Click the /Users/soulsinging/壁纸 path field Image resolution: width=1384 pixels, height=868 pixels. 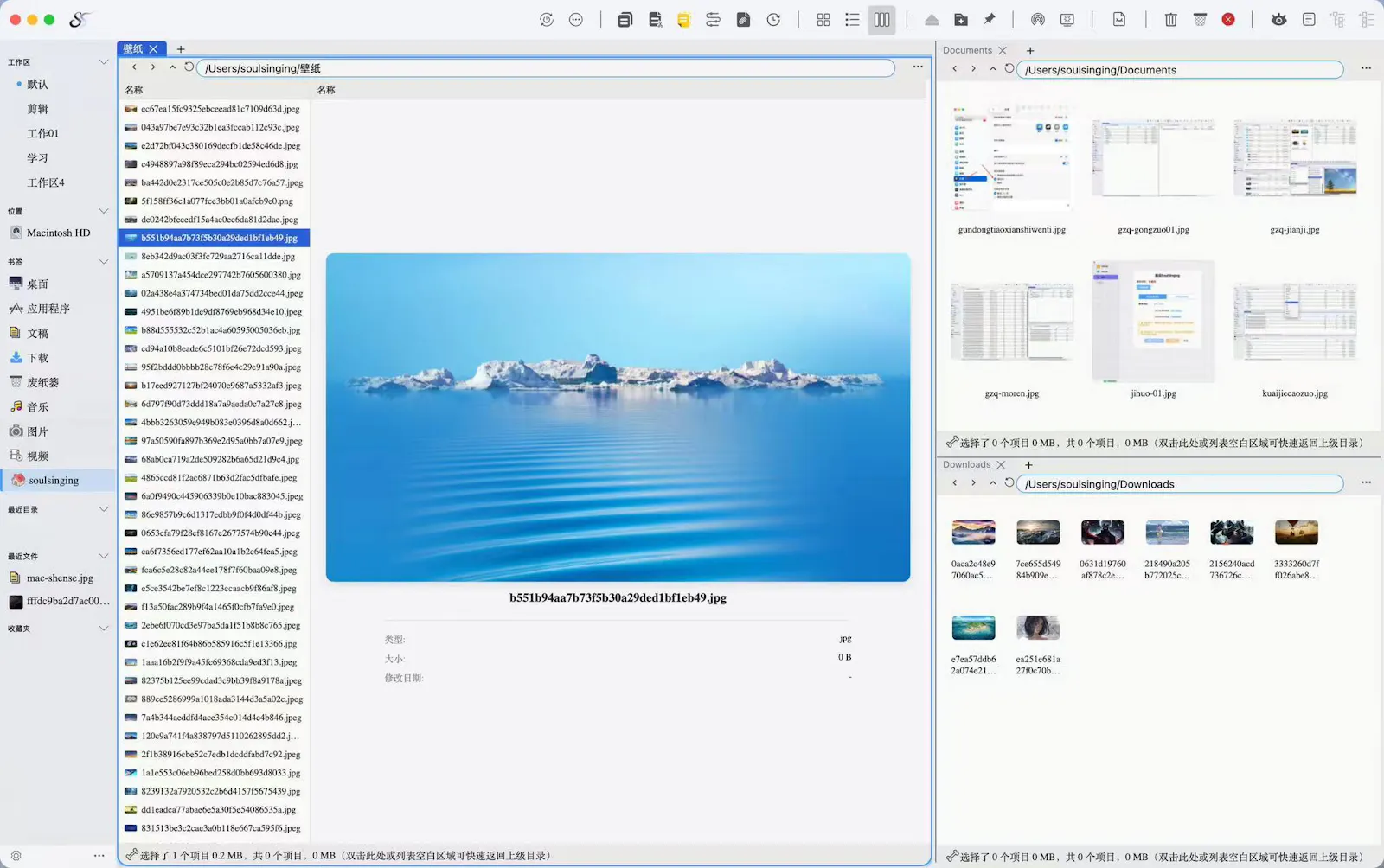546,68
